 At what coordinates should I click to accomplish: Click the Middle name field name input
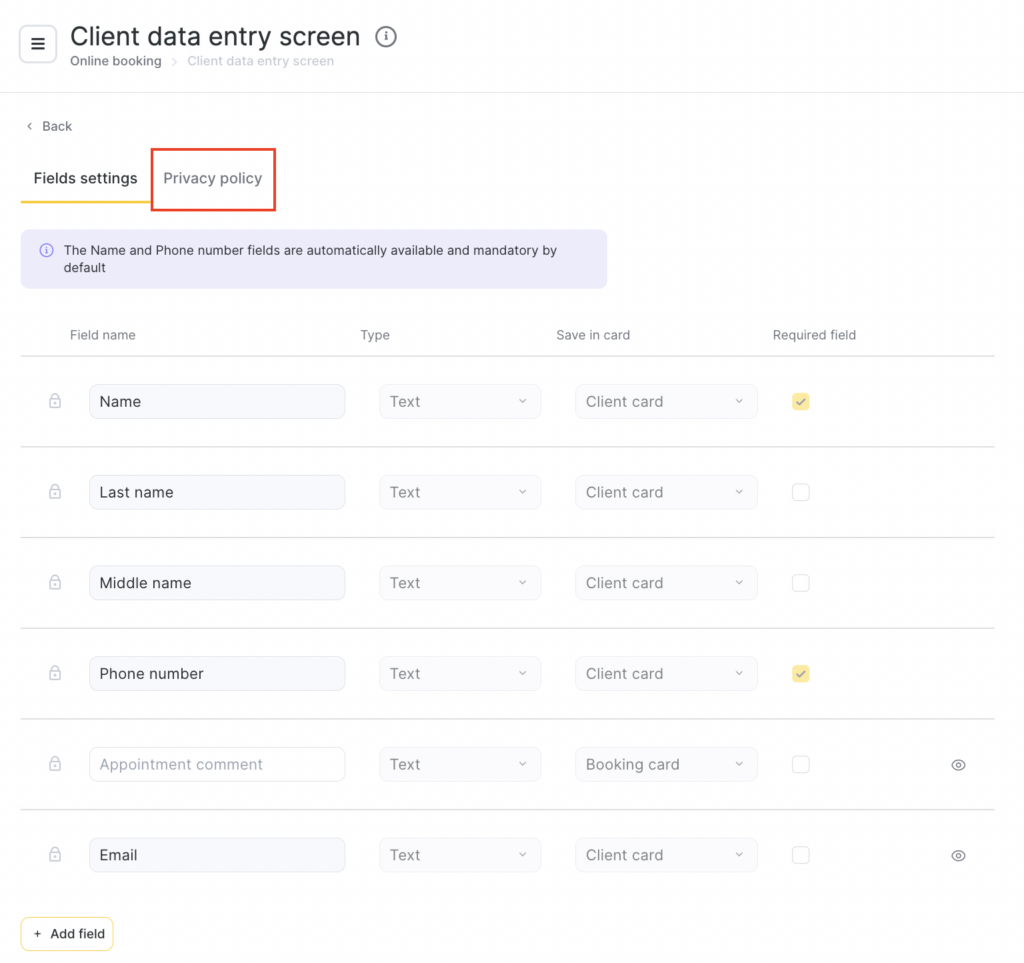[217, 583]
